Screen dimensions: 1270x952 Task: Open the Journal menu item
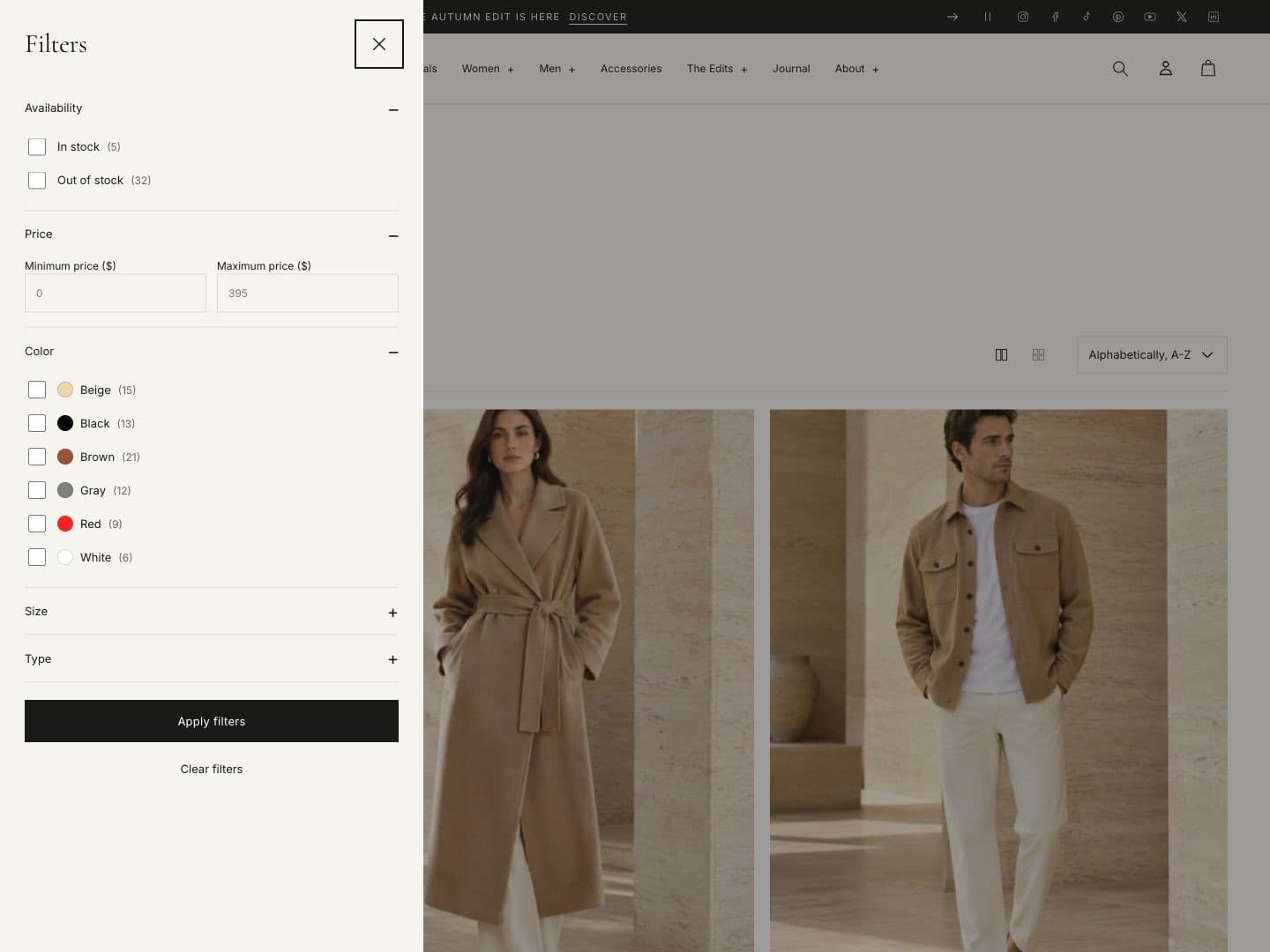(791, 69)
